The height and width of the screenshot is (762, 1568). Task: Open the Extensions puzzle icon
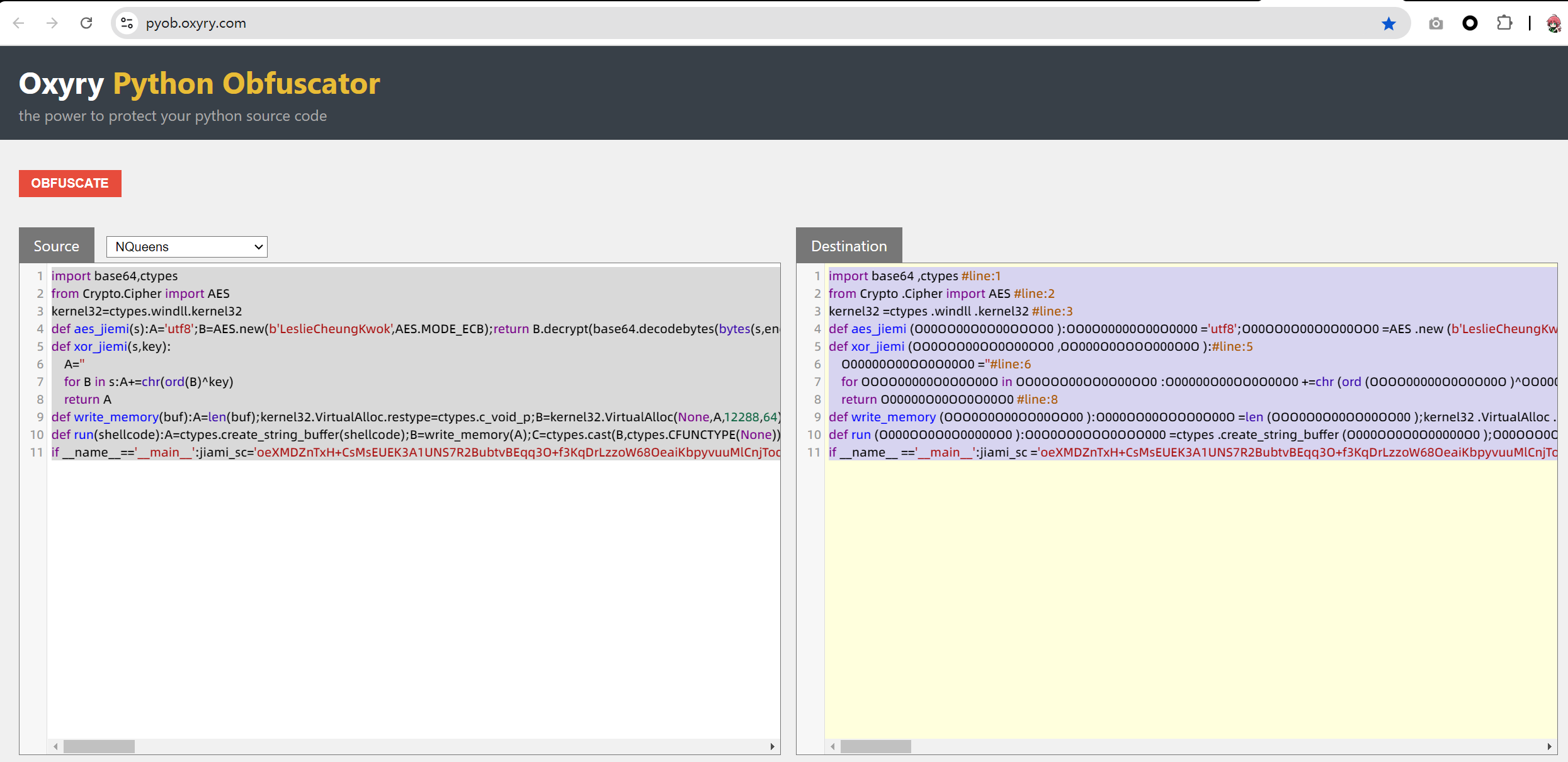pos(1504,24)
